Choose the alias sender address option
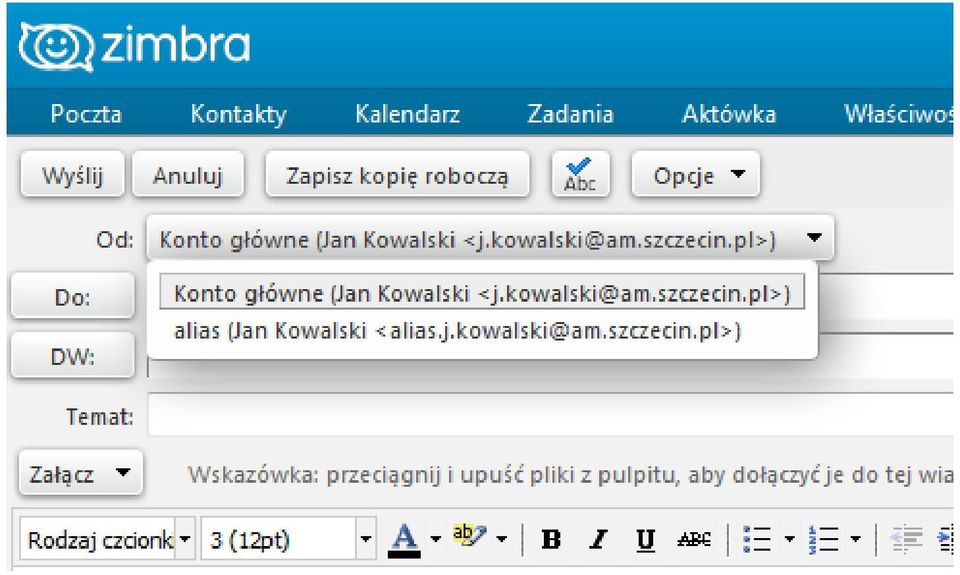 click(x=457, y=331)
